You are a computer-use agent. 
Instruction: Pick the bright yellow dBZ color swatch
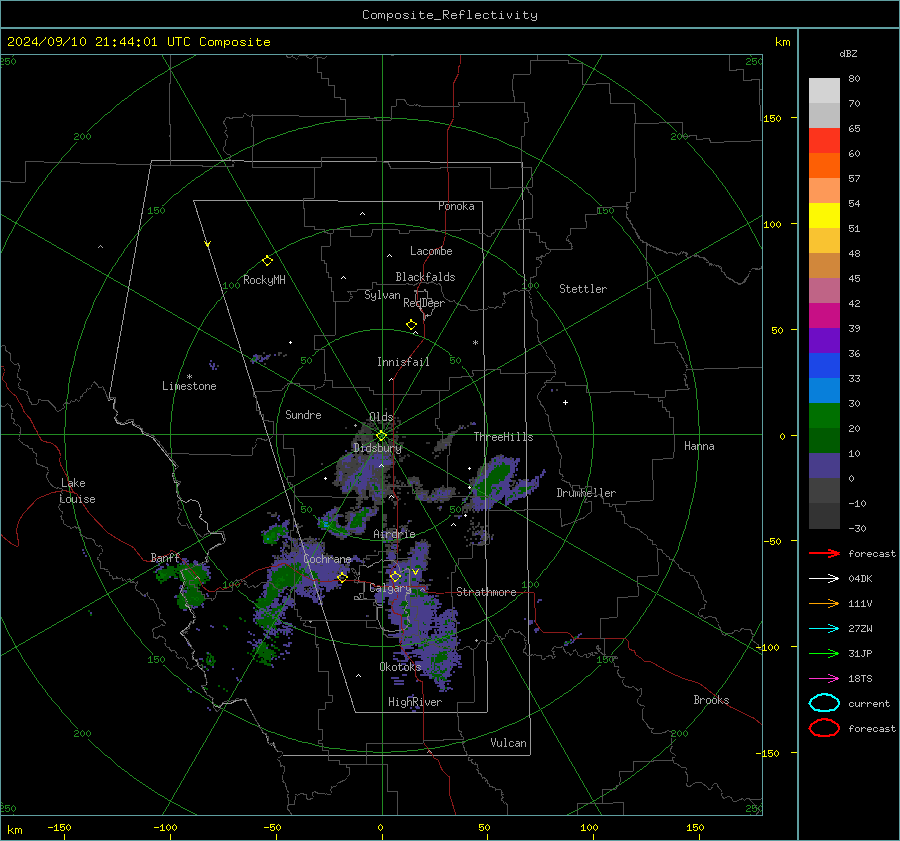pos(824,215)
